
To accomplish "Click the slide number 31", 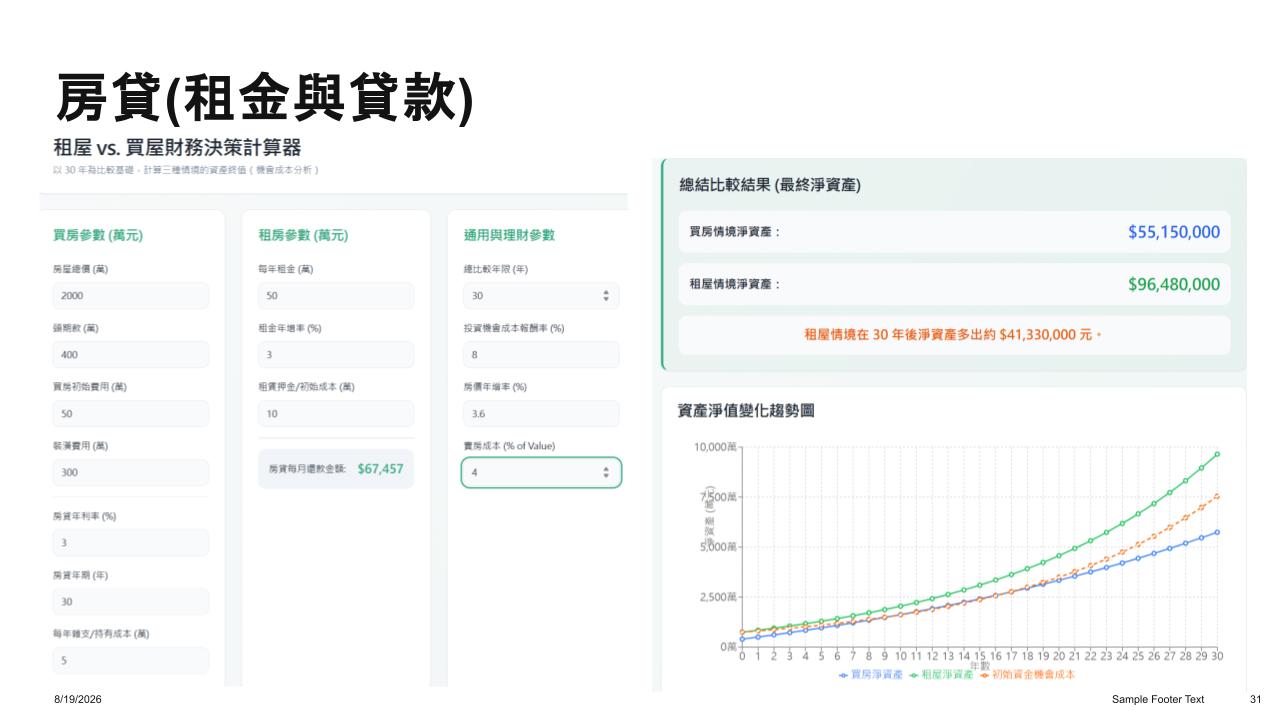I will click(1256, 700).
